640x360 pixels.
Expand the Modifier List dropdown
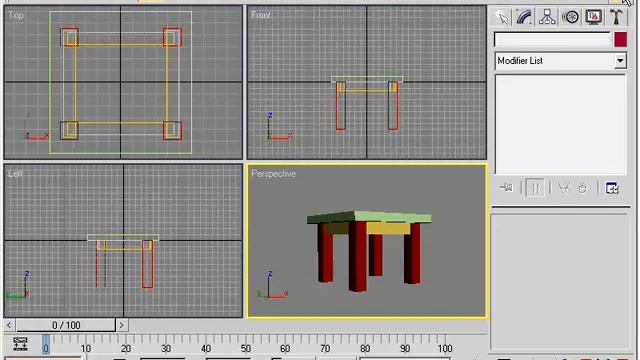coord(560,61)
